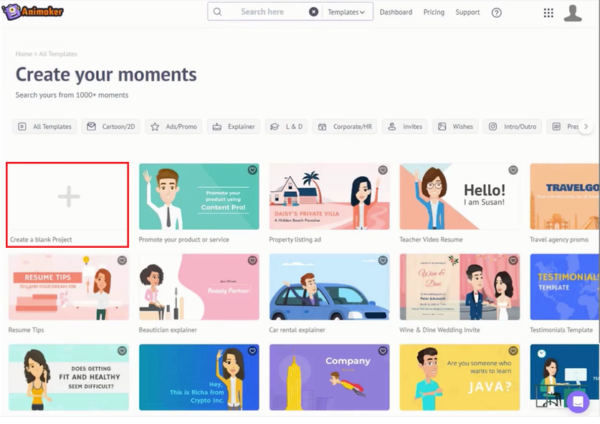
Task: Toggle the heart on Resume Tips template
Action: (122, 260)
